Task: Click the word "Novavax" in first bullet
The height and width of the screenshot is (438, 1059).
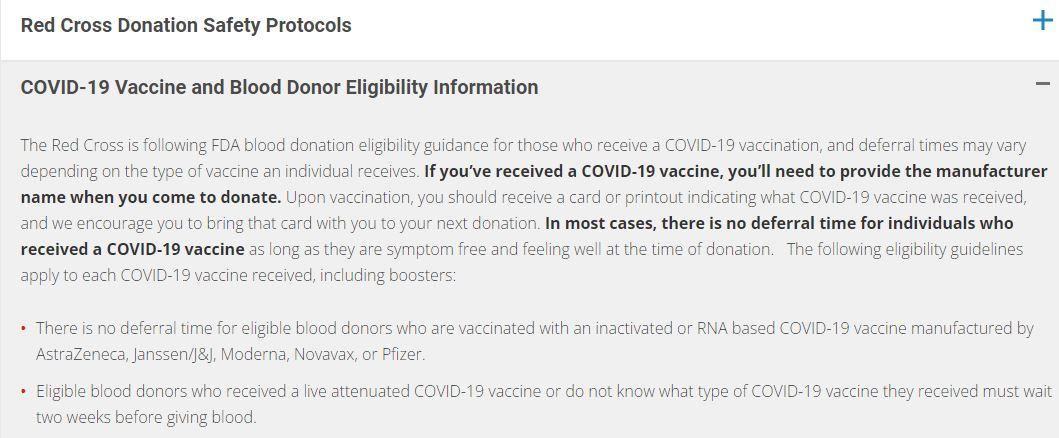Action: (324, 355)
